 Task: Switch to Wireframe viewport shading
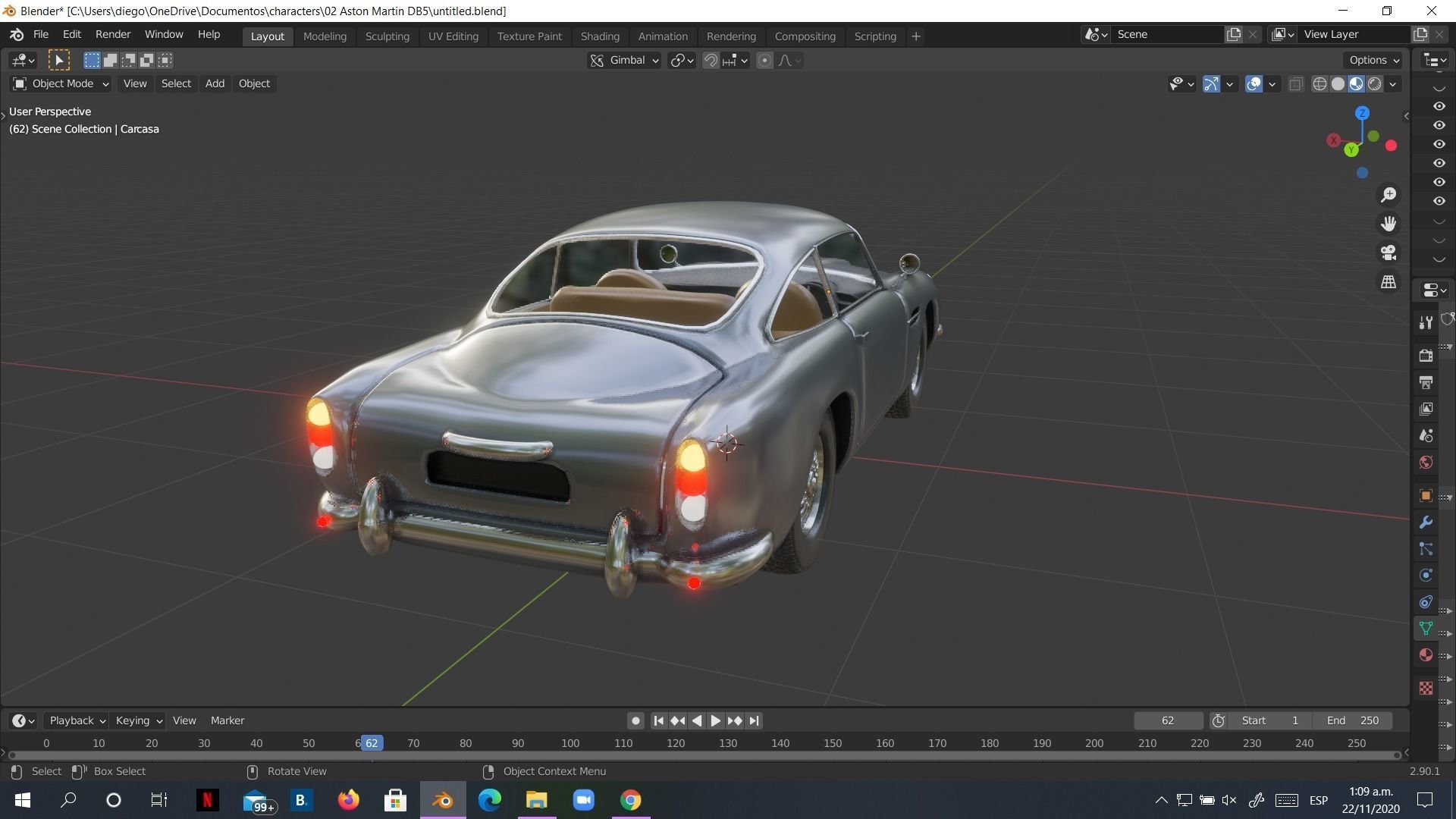[x=1319, y=83]
